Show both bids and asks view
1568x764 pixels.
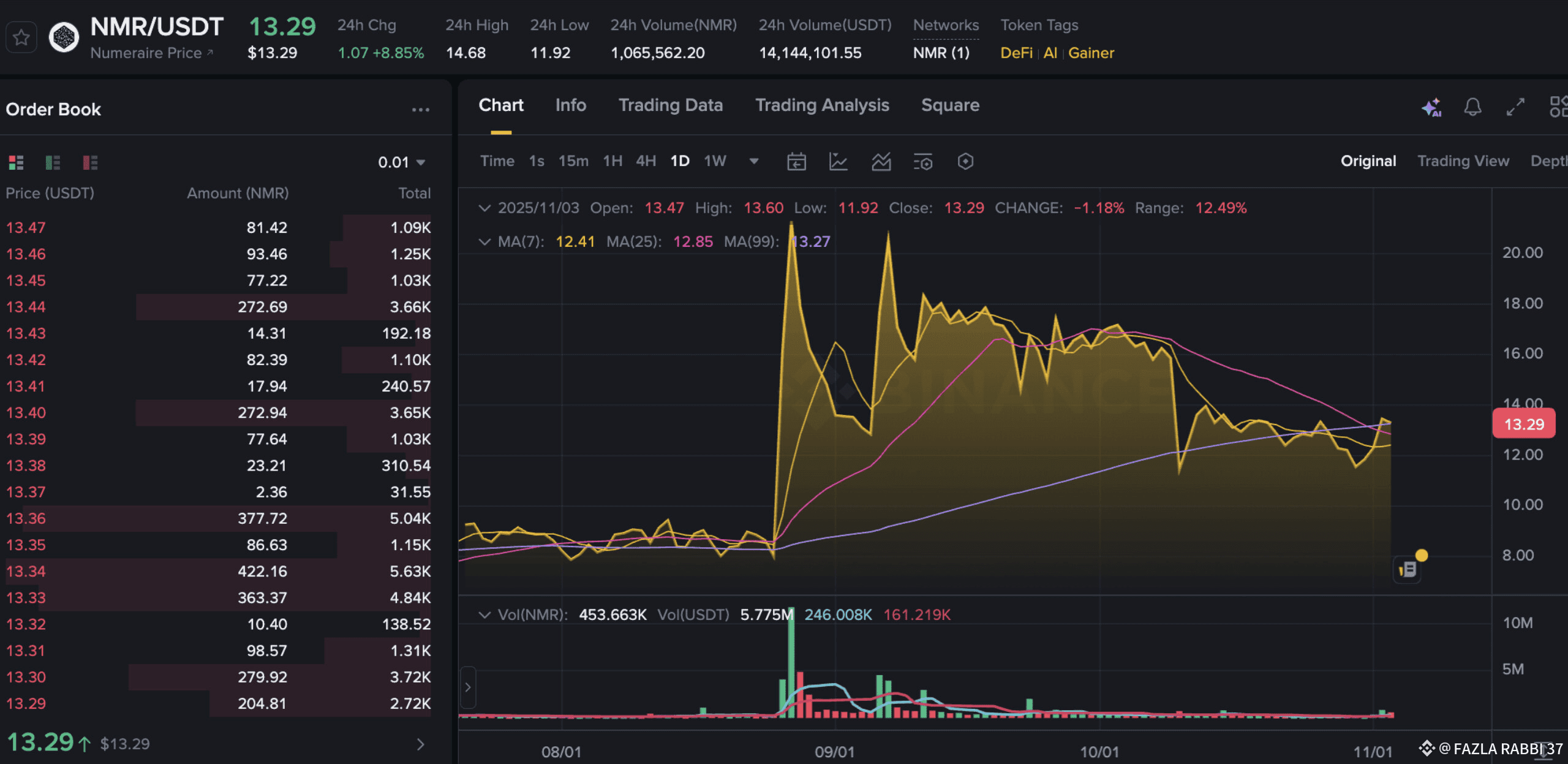coord(16,162)
